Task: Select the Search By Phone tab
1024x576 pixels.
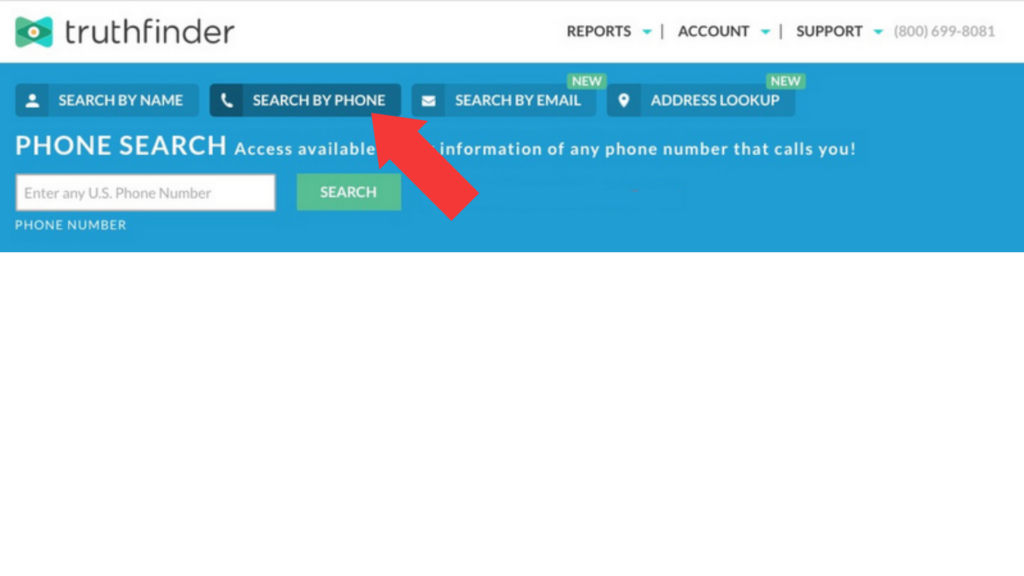Action: 305,101
